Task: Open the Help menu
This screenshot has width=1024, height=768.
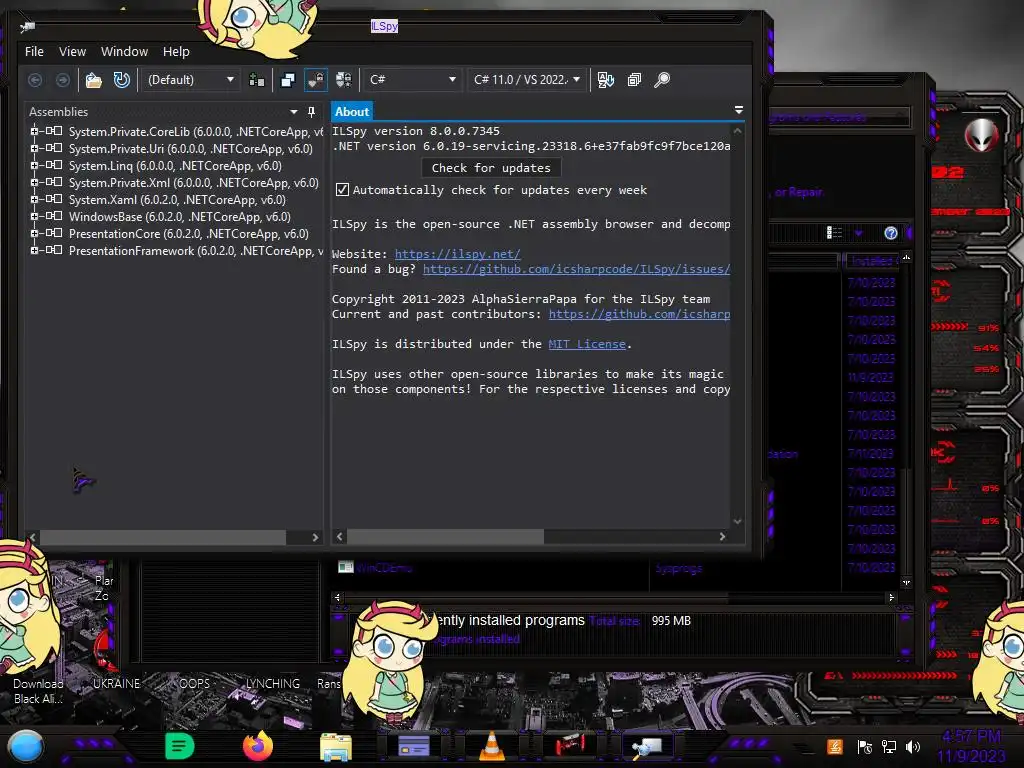Action: pyautogui.click(x=176, y=52)
